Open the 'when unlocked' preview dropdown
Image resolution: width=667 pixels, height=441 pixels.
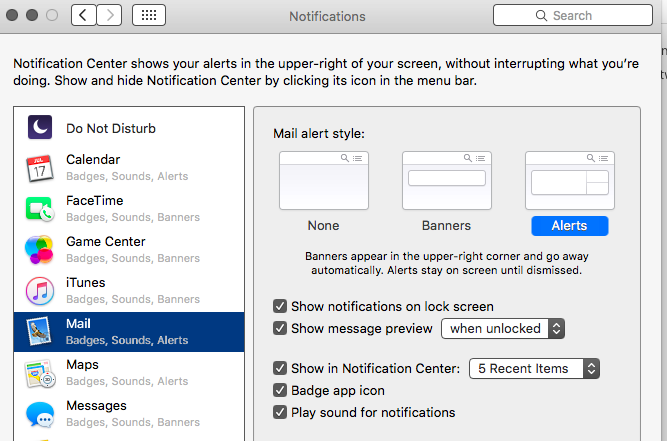click(503, 329)
